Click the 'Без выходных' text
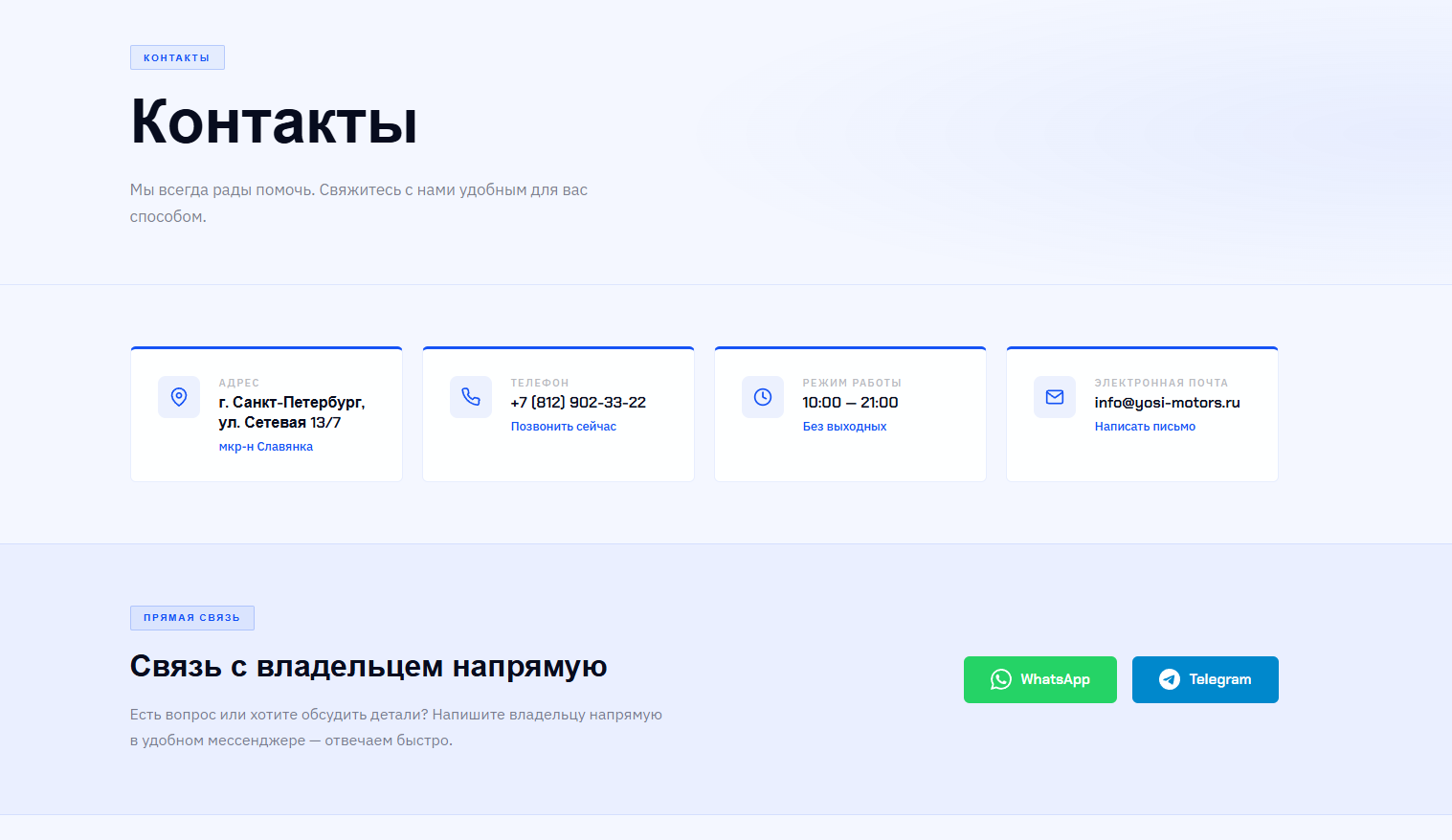The height and width of the screenshot is (840, 1452). pos(844,427)
